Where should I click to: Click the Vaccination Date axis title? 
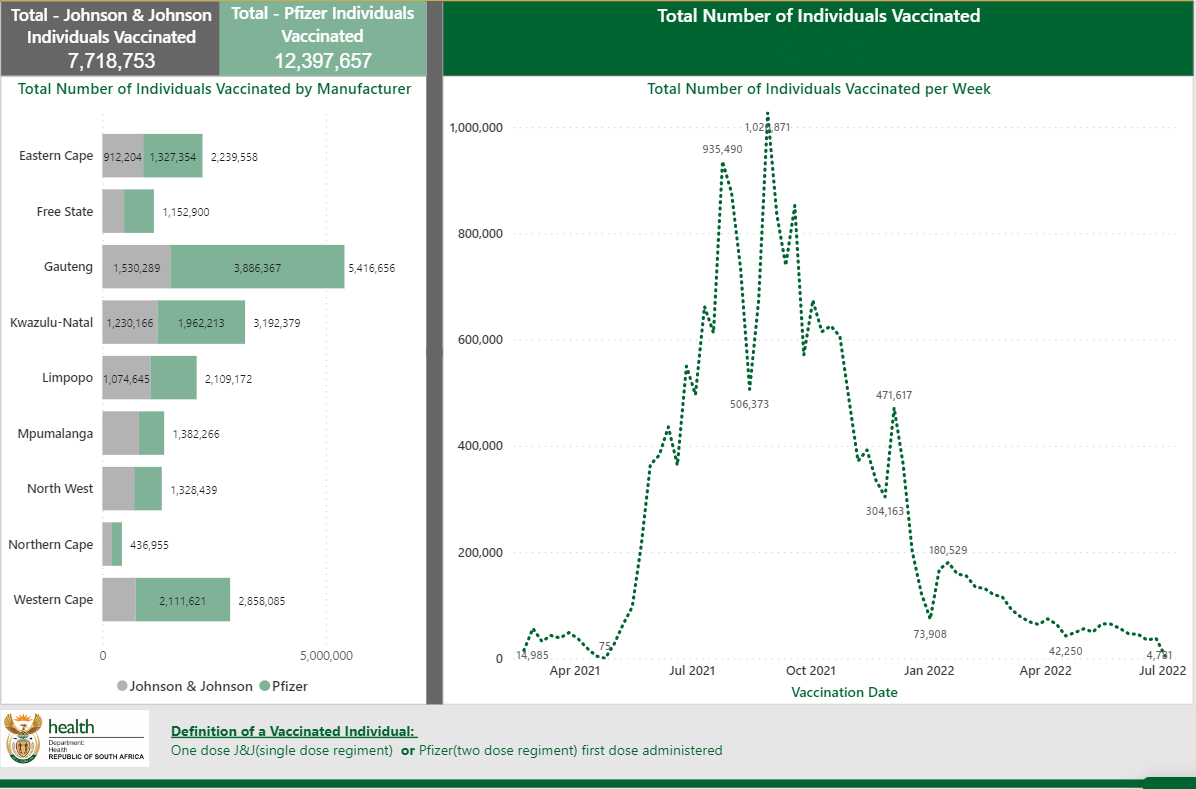click(x=844, y=692)
